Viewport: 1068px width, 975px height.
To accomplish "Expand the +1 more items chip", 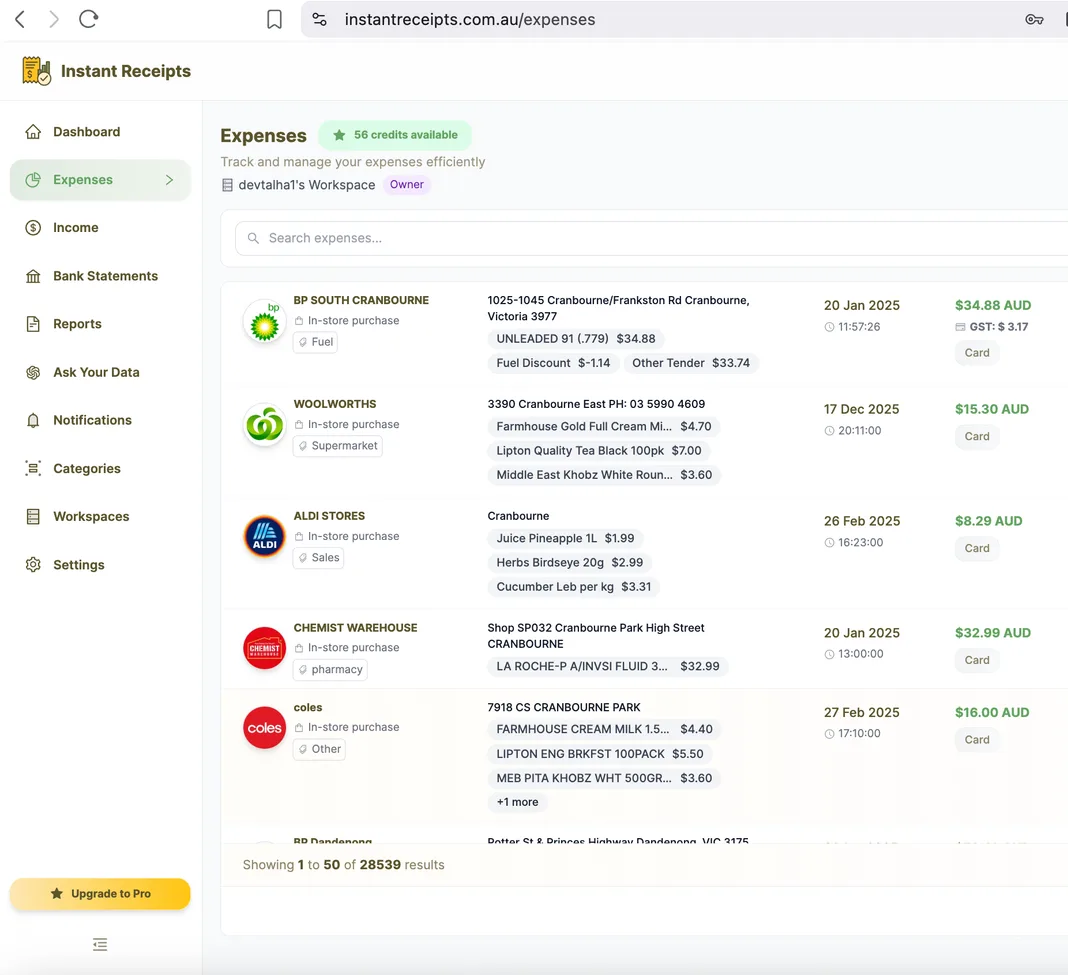I will (518, 802).
